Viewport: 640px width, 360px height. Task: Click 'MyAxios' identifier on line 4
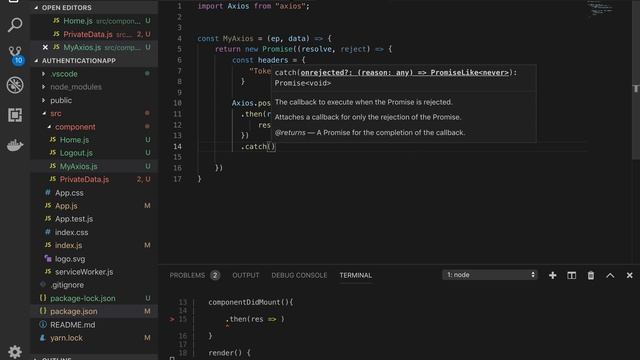pos(238,39)
